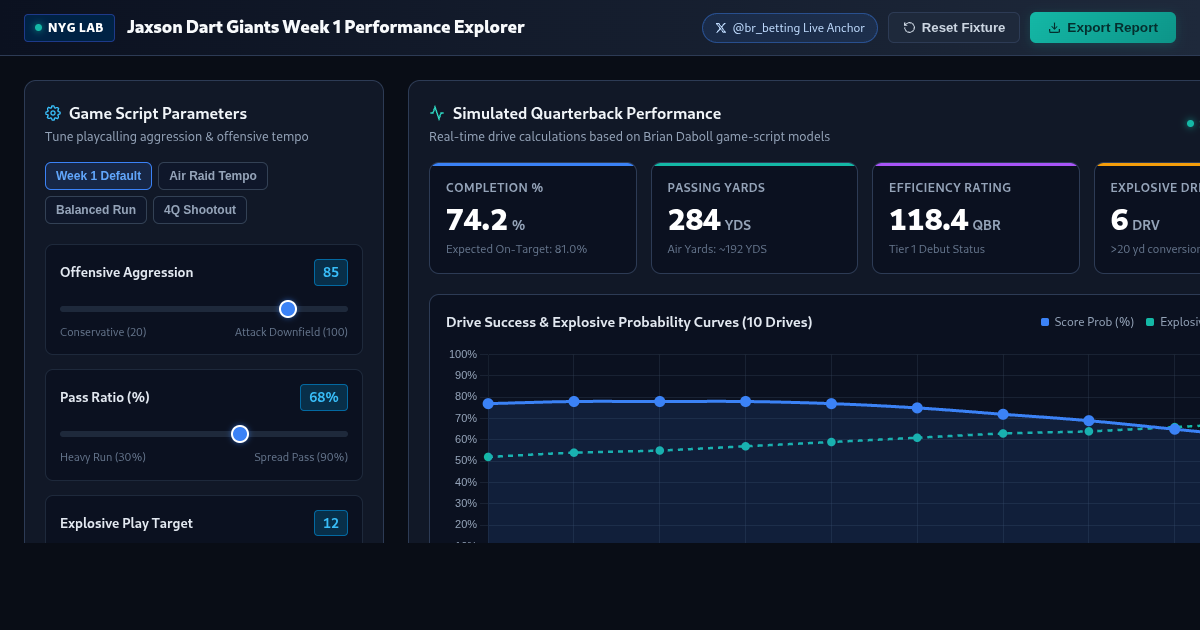The width and height of the screenshot is (1200, 630).
Task: Click the Explosive Play Target value box showing 12
Action: tap(331, 523)
